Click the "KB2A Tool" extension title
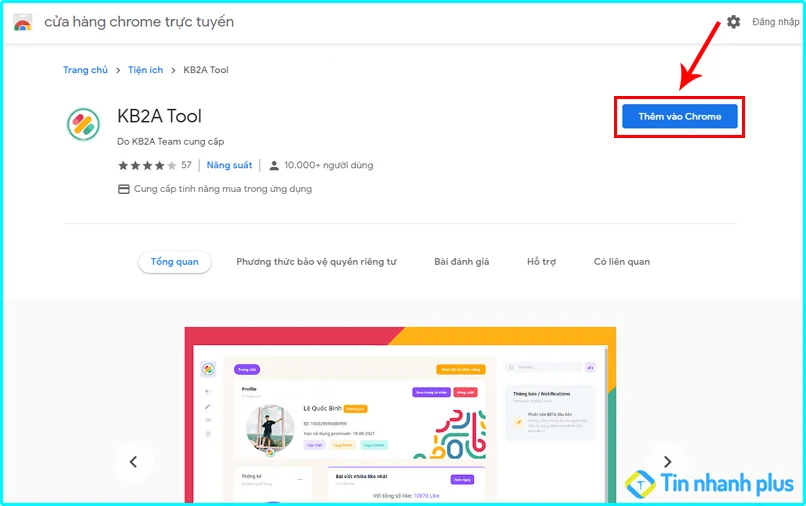 click(159, 116)
